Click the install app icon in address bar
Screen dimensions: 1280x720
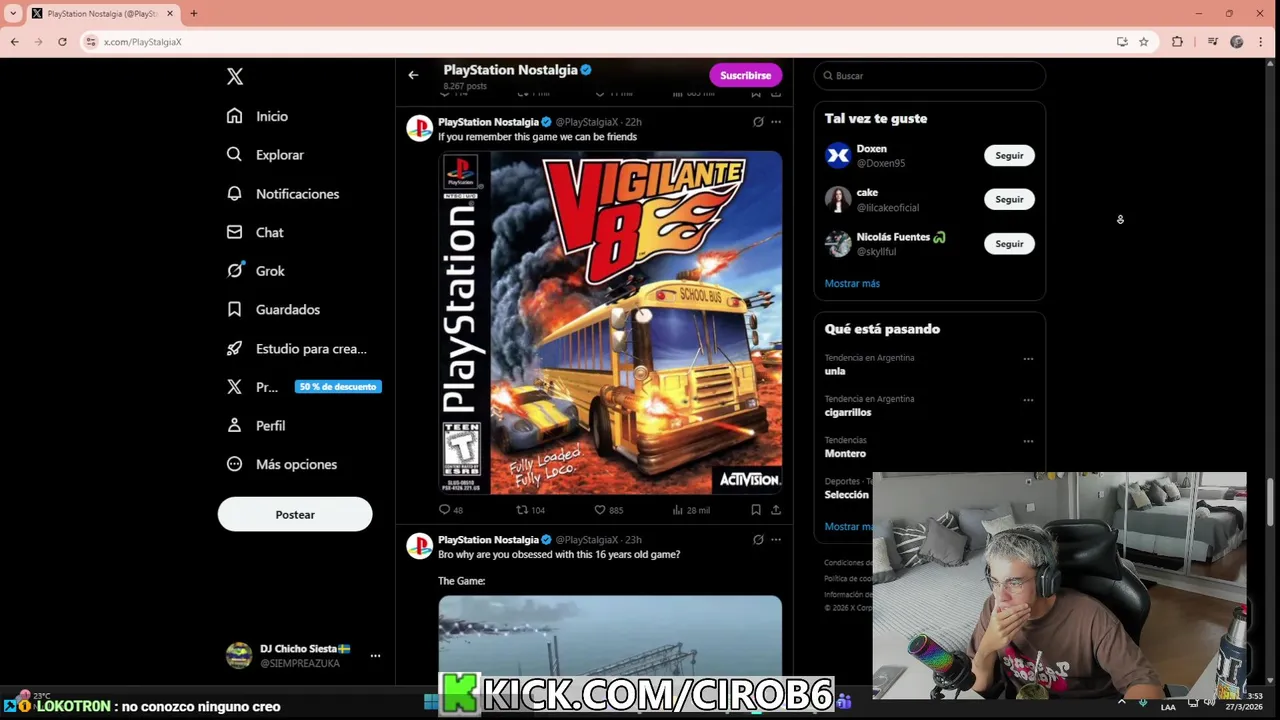1122,42
